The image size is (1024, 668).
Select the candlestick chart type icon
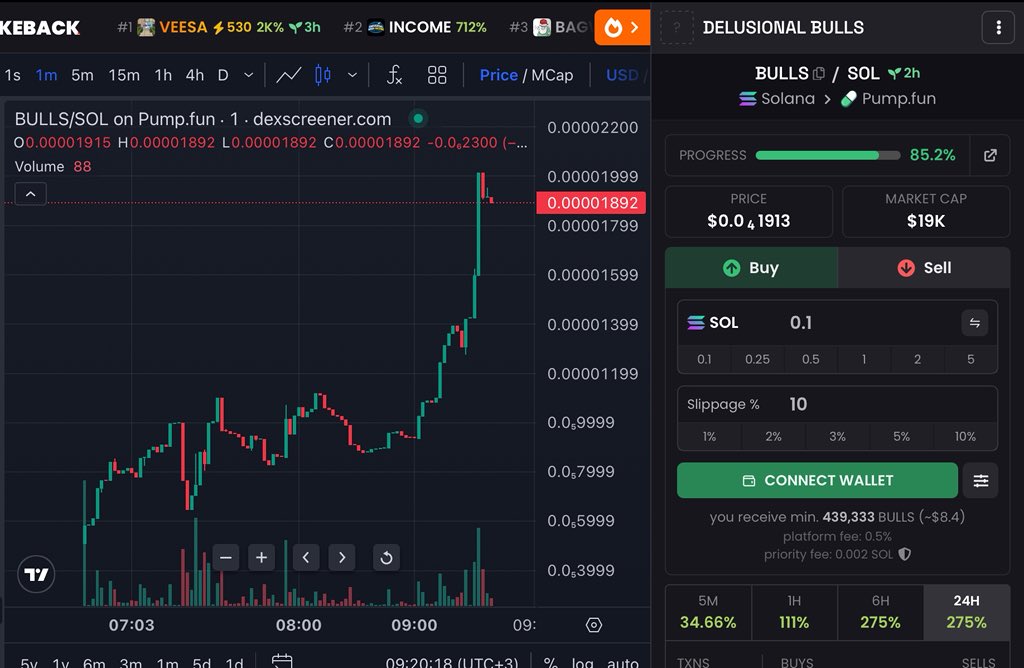pyautogui.click(x=323, y=75)
